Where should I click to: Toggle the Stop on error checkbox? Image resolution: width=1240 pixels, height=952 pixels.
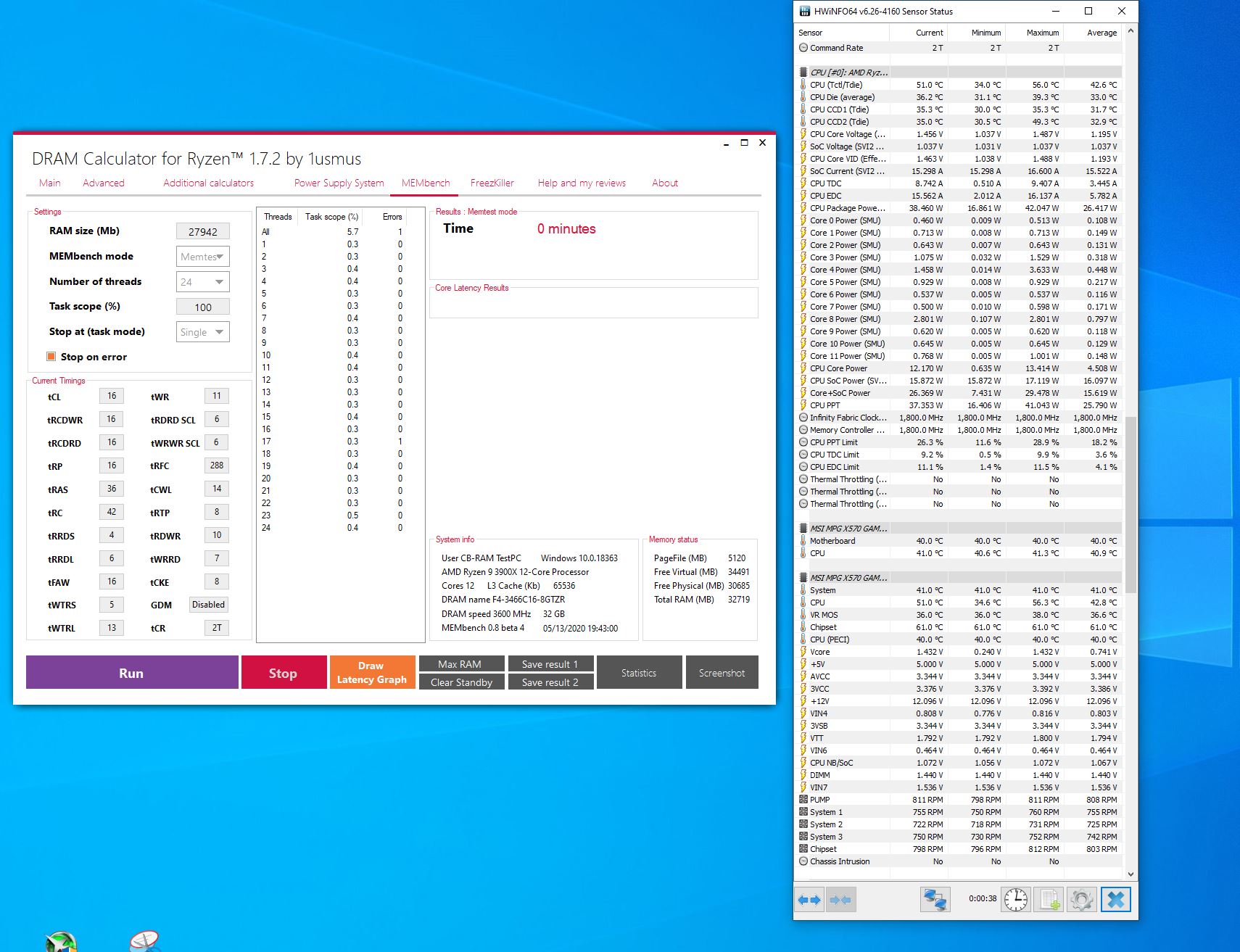click(51, 357)
